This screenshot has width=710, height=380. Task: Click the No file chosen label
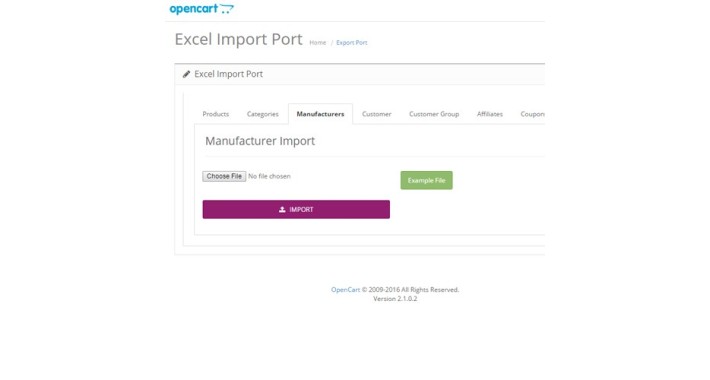(269, 176)
